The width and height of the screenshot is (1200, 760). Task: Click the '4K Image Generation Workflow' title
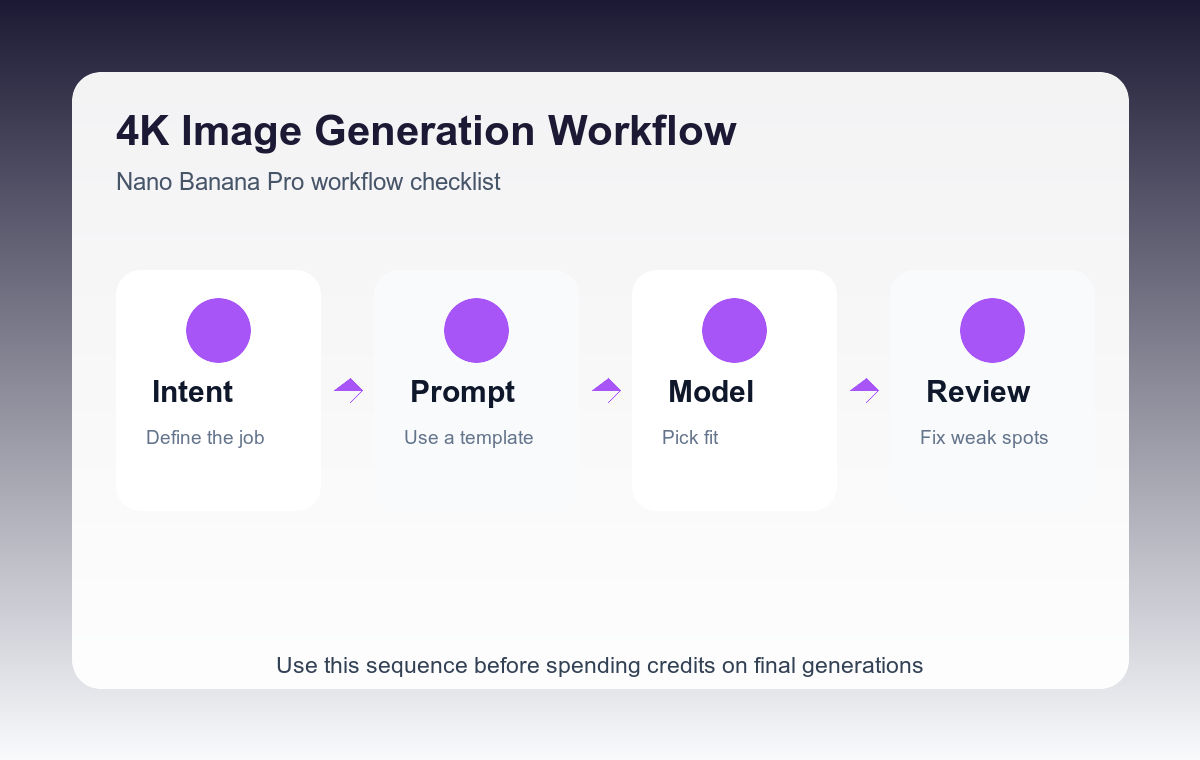[426, 131]
